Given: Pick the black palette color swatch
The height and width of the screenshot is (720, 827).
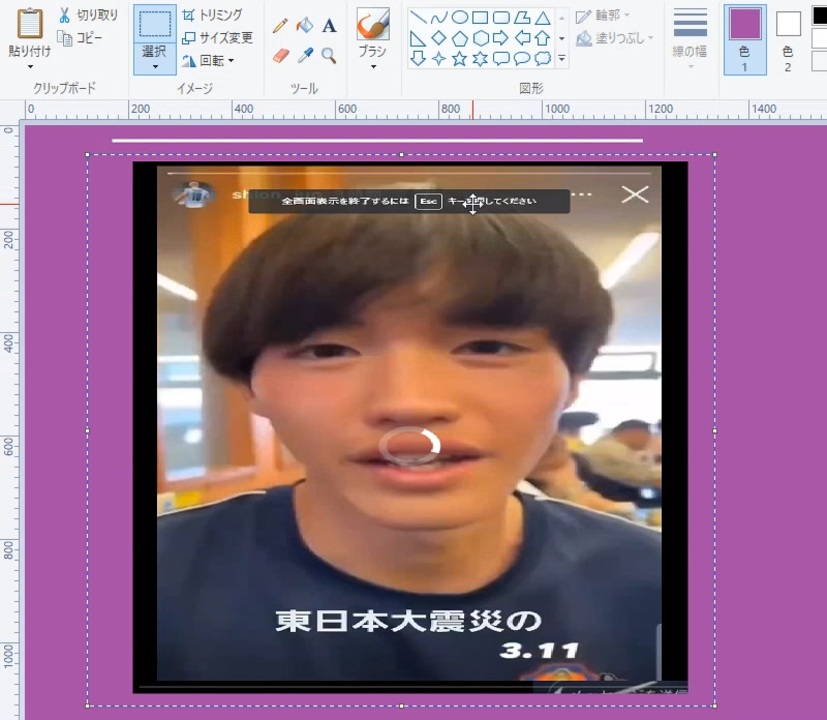Looking at the screenshot, I should 820,17.
